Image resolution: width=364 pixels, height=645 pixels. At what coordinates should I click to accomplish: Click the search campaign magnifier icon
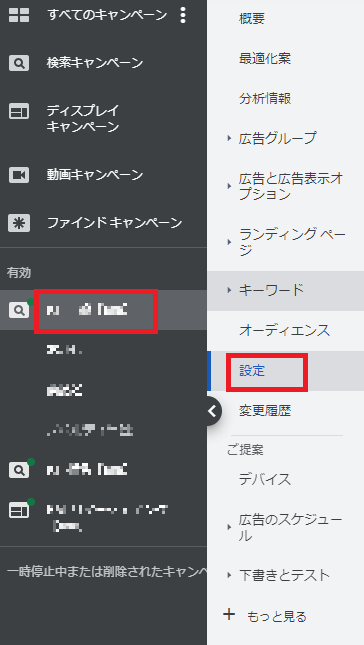coord(19,63)
